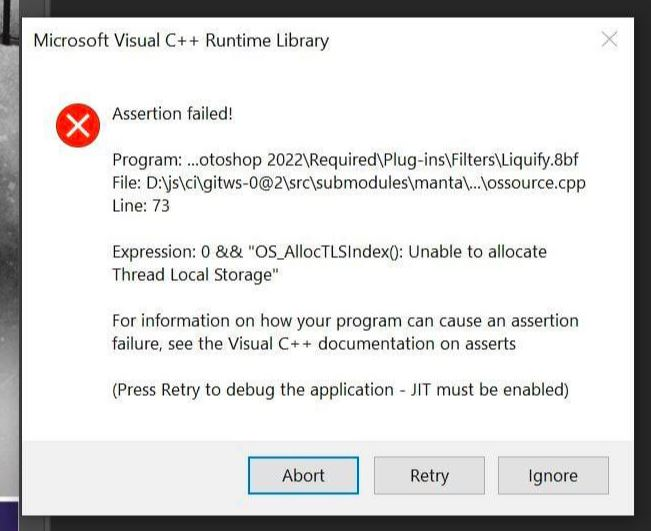The image size is (651, 531).
Task: Click the "Line: 73" text
Action: click(141, 206)
